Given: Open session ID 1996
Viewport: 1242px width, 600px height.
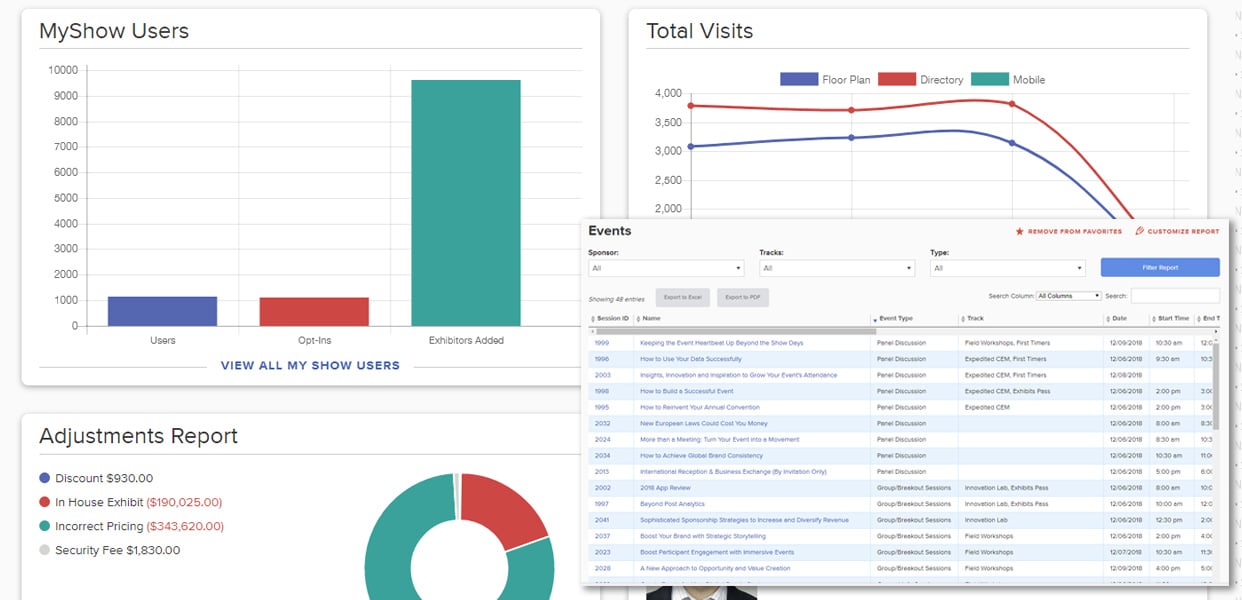Looking at the screenshot, I should click(x=602, y=359).
